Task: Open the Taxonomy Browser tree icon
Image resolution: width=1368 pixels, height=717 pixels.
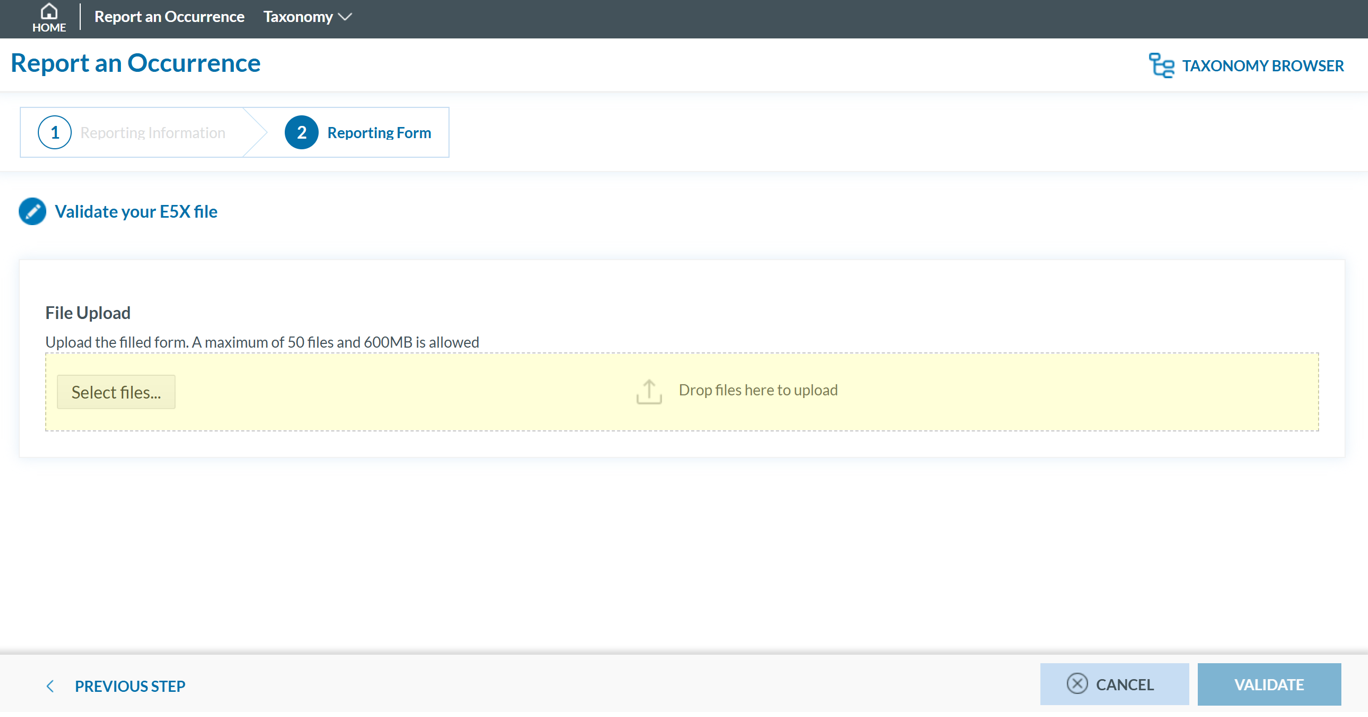Action: [x=1160, y=66]
